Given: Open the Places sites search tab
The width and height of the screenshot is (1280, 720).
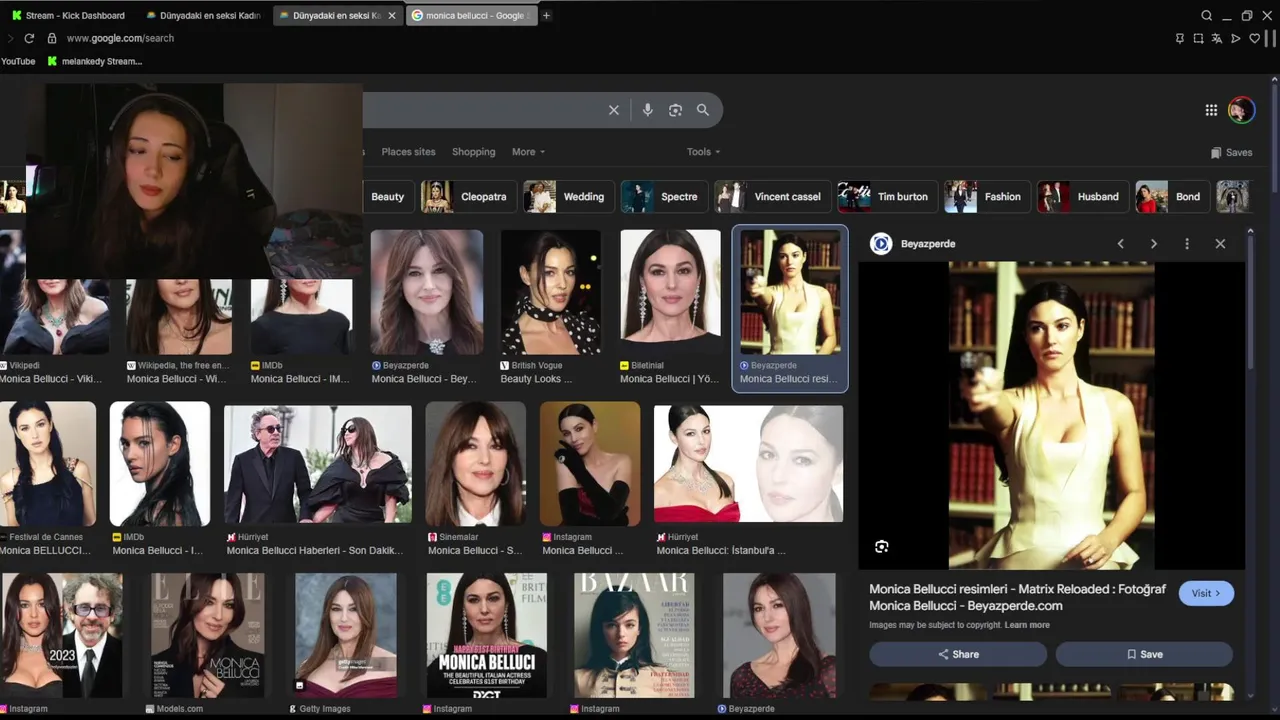Looking at the screenshot, I should point(408,152).
